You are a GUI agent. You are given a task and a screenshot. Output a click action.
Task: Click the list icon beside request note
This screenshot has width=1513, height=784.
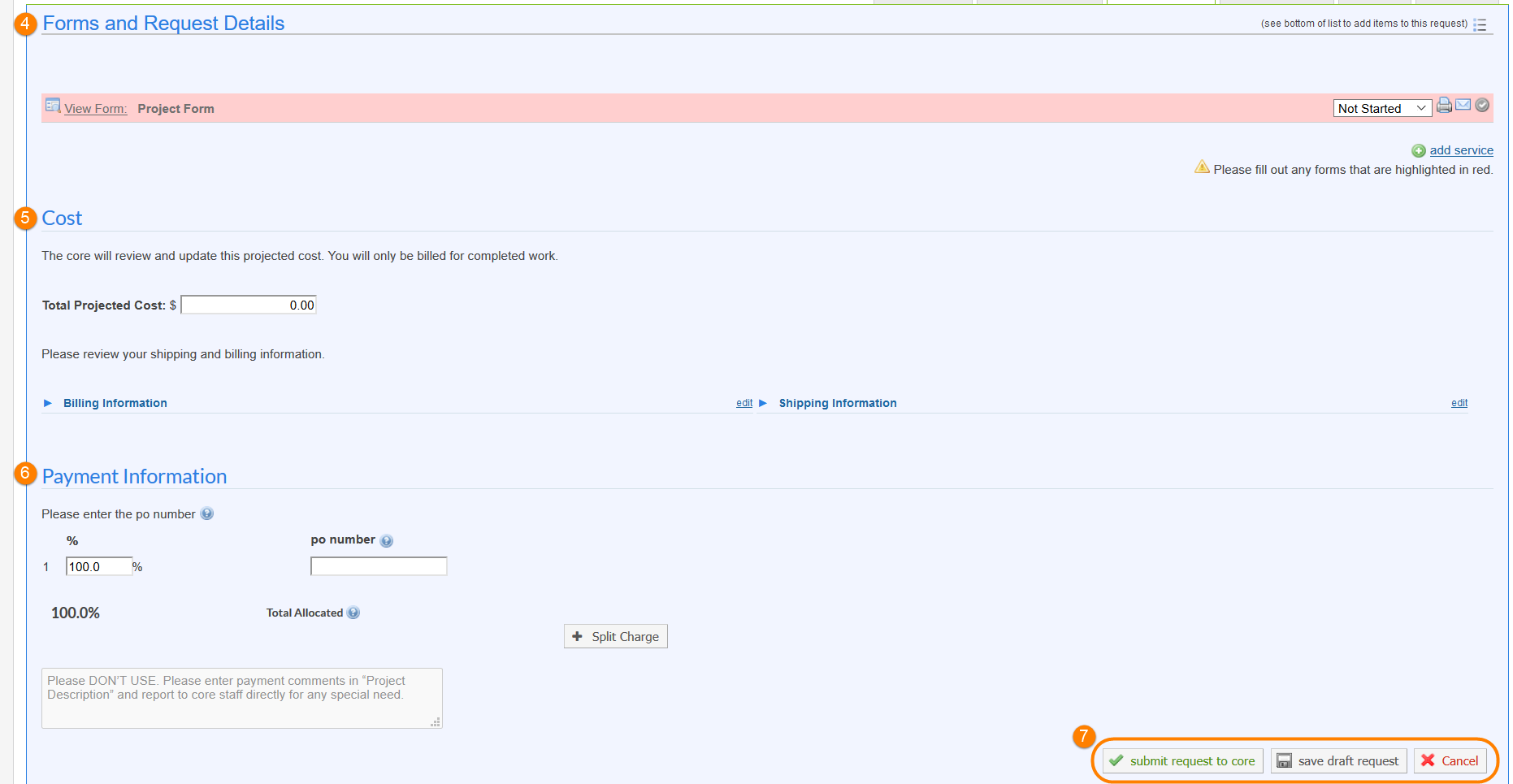pos(1480,24)
